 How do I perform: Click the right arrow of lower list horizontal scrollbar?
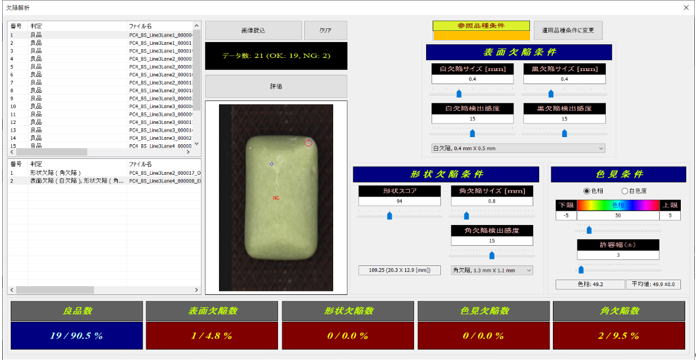[197, 290]
